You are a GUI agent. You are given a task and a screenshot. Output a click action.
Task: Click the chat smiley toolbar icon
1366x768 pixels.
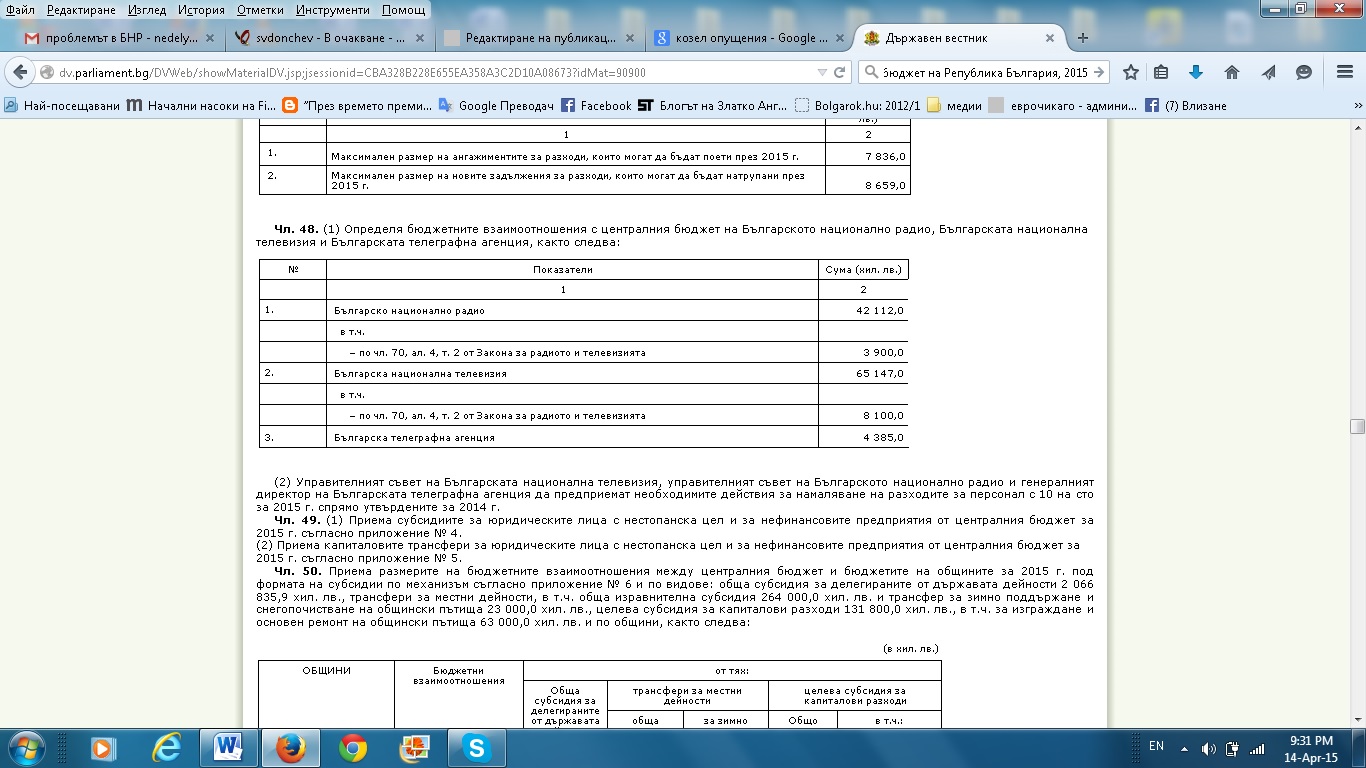coord(1304,73)
